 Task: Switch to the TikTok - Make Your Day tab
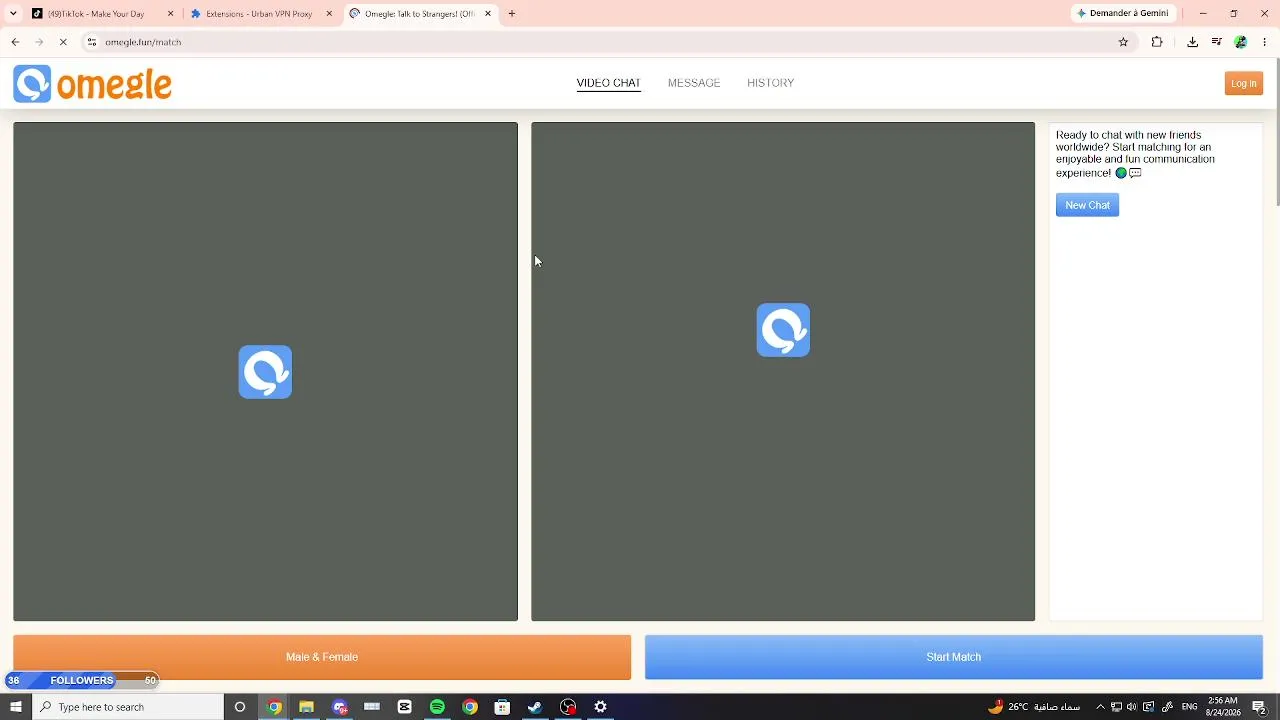pyautogui.click(x=103, y=14)
